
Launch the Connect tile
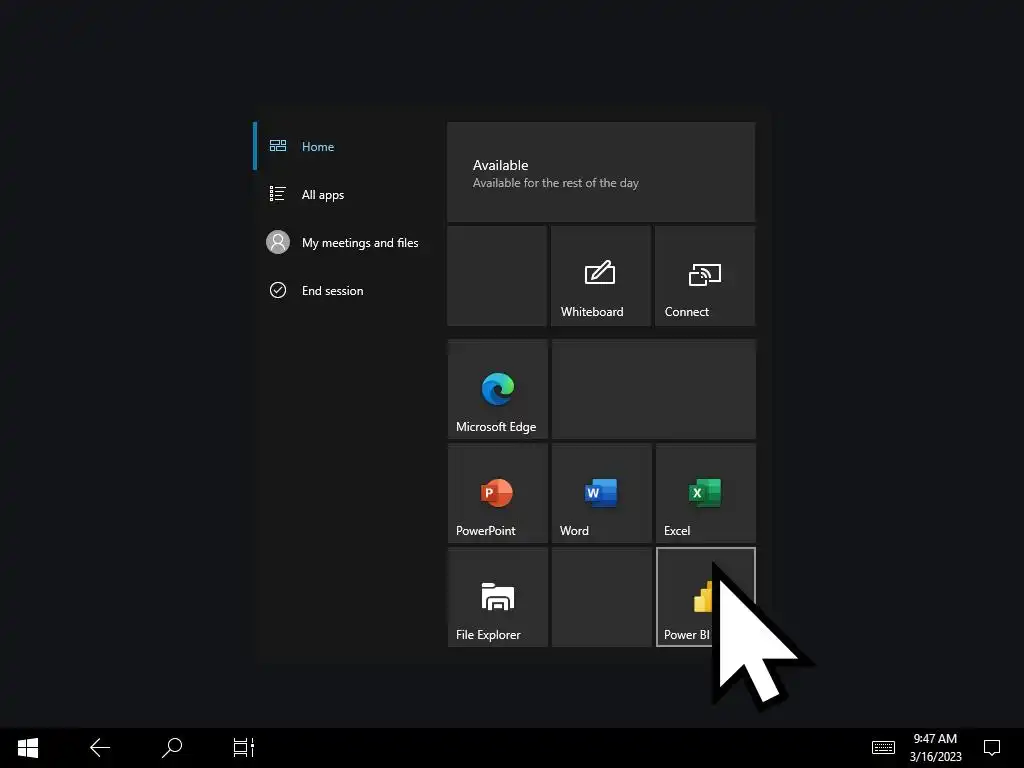(x=705, y=276)
